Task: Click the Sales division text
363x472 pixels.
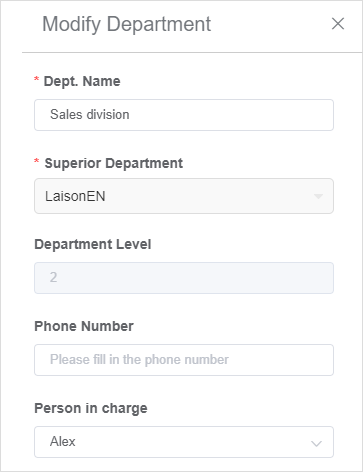Action: point(90,114)
